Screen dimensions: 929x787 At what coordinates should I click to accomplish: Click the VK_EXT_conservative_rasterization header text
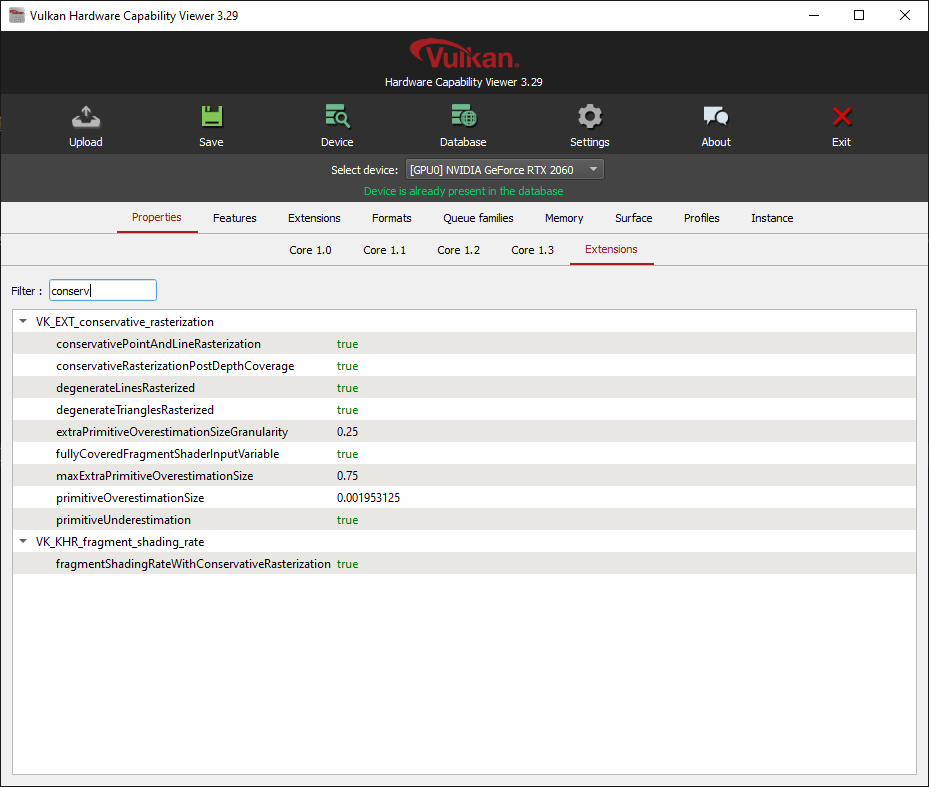[125, 322]
